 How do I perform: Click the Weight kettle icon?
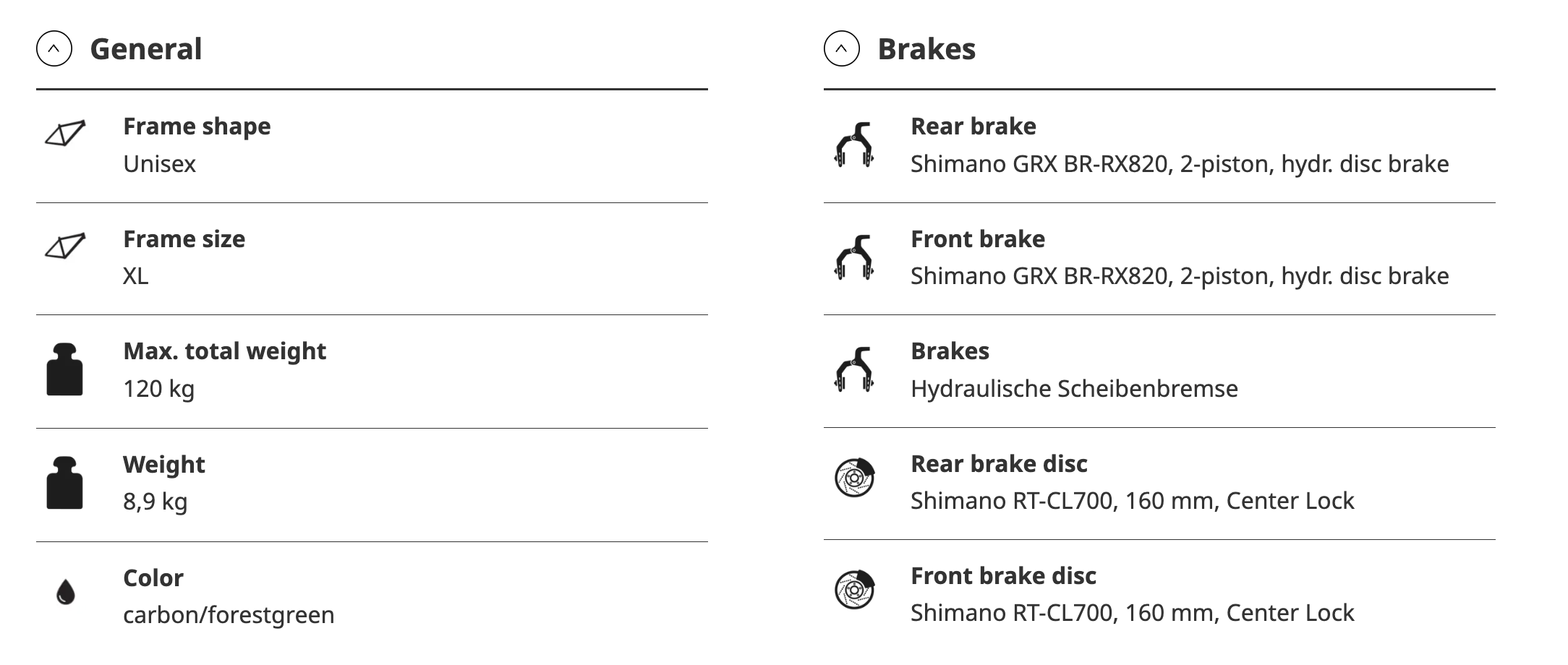[65, 483]
